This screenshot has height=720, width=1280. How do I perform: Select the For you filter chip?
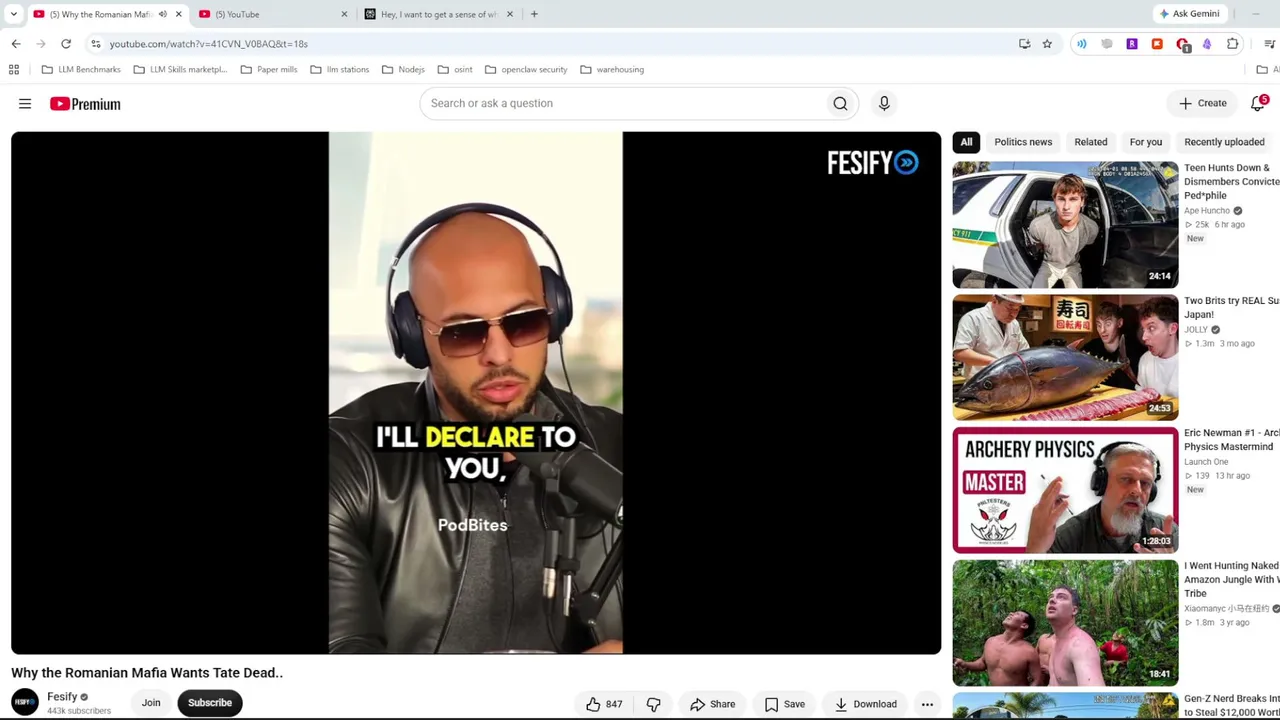(x=1145, y=142)
